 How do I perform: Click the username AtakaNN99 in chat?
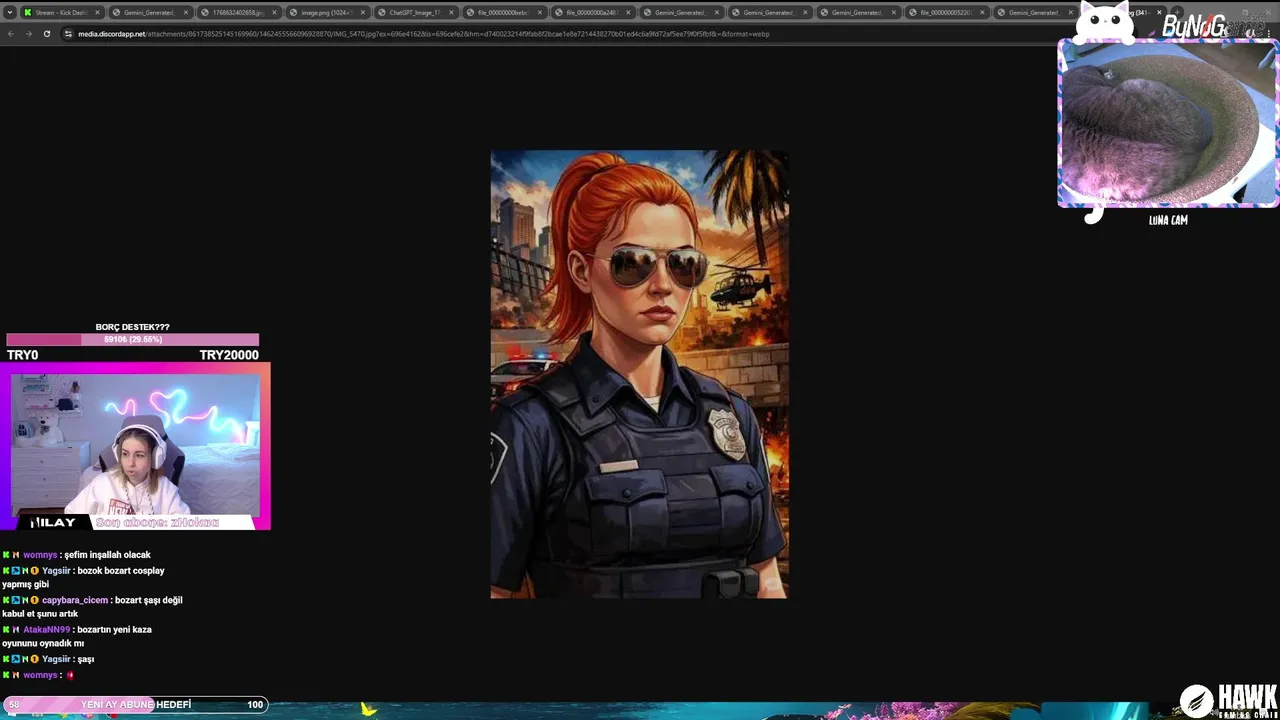pyautogui.click(x=46, y=630)
